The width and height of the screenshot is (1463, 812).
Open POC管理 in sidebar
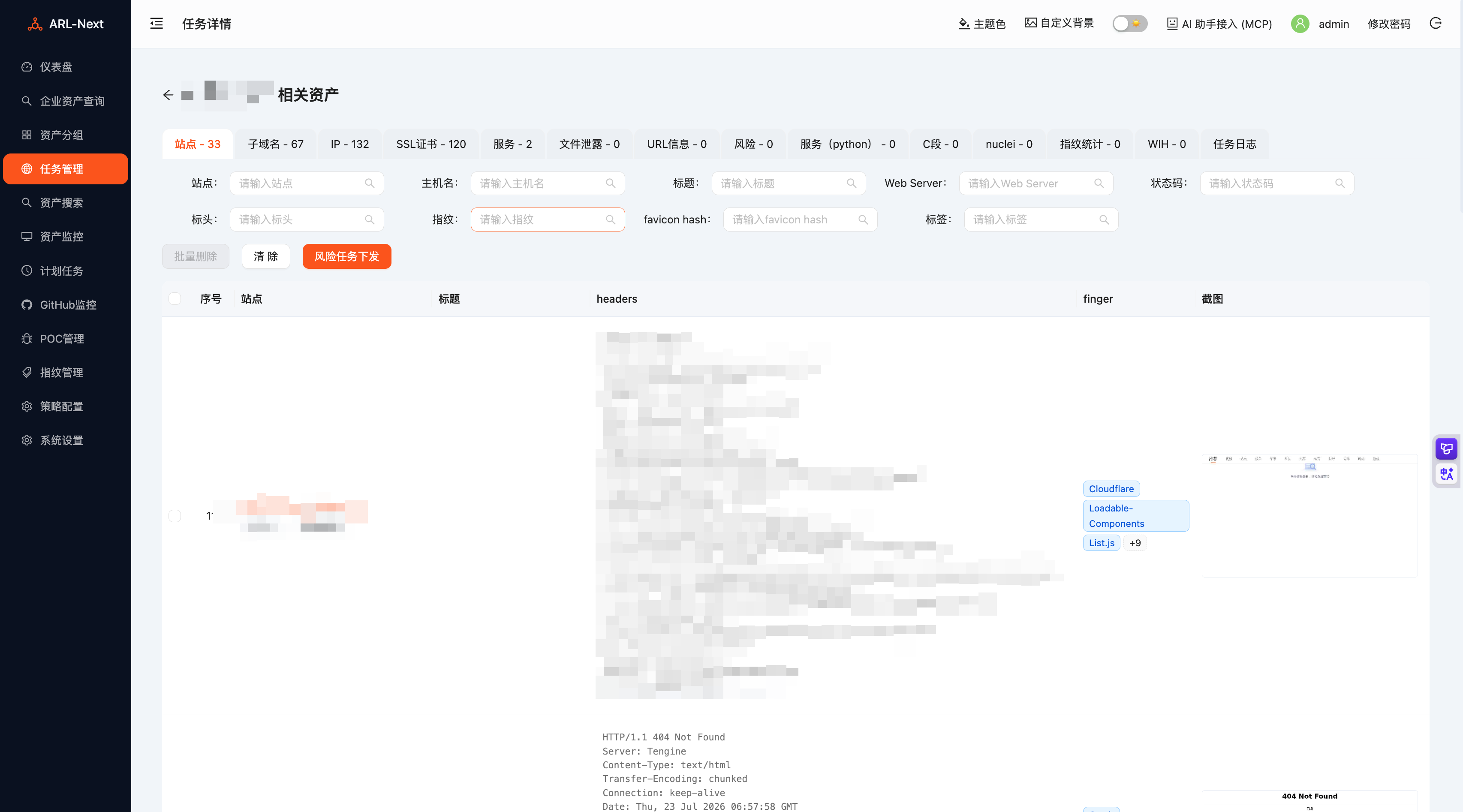pos(65,339)
